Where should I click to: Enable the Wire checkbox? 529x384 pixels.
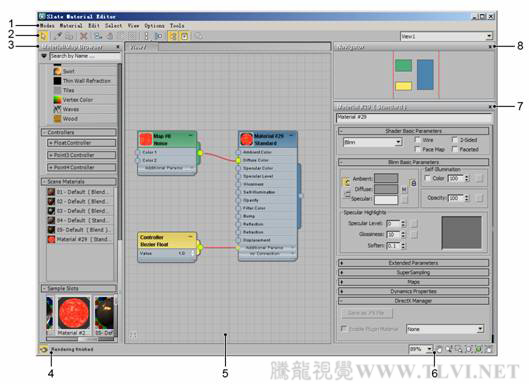pyautogui.click(x=418, y=139)
